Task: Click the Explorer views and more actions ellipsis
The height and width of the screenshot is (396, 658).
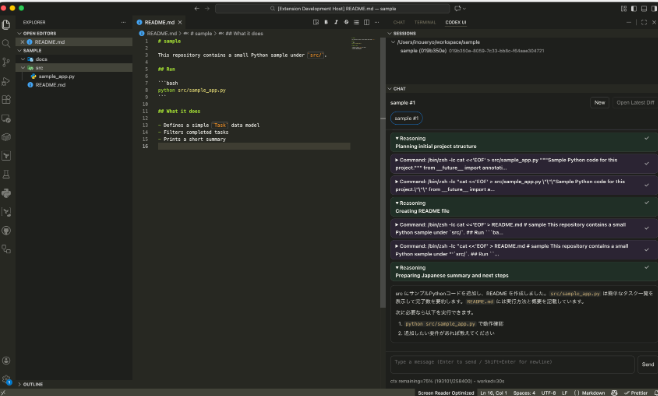Action: (x=123, y=22)
